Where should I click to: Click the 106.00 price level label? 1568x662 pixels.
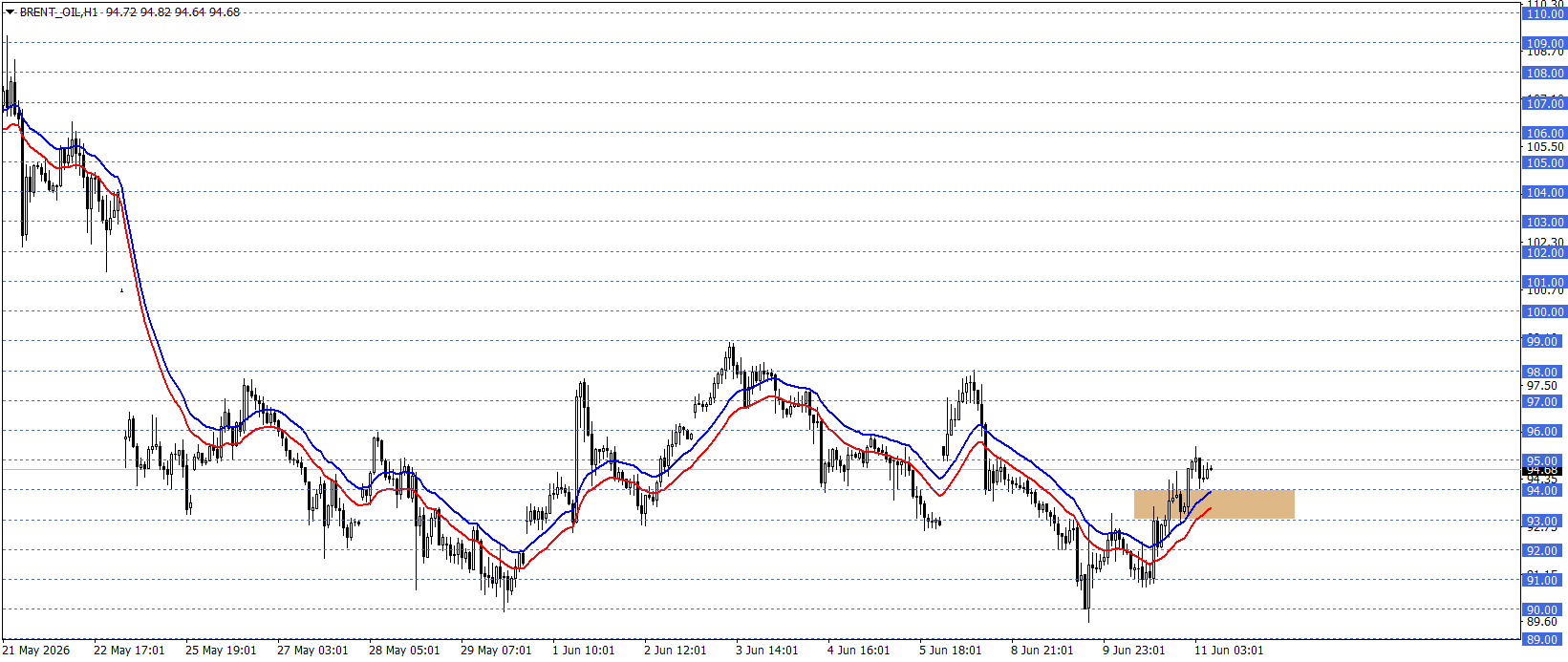(x=1544, y=134)
